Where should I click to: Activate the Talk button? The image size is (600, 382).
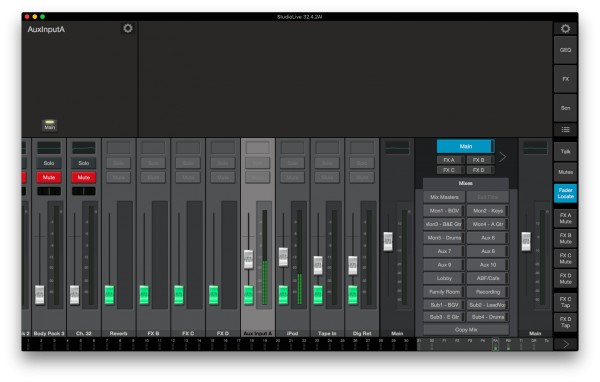pos(565,152)
